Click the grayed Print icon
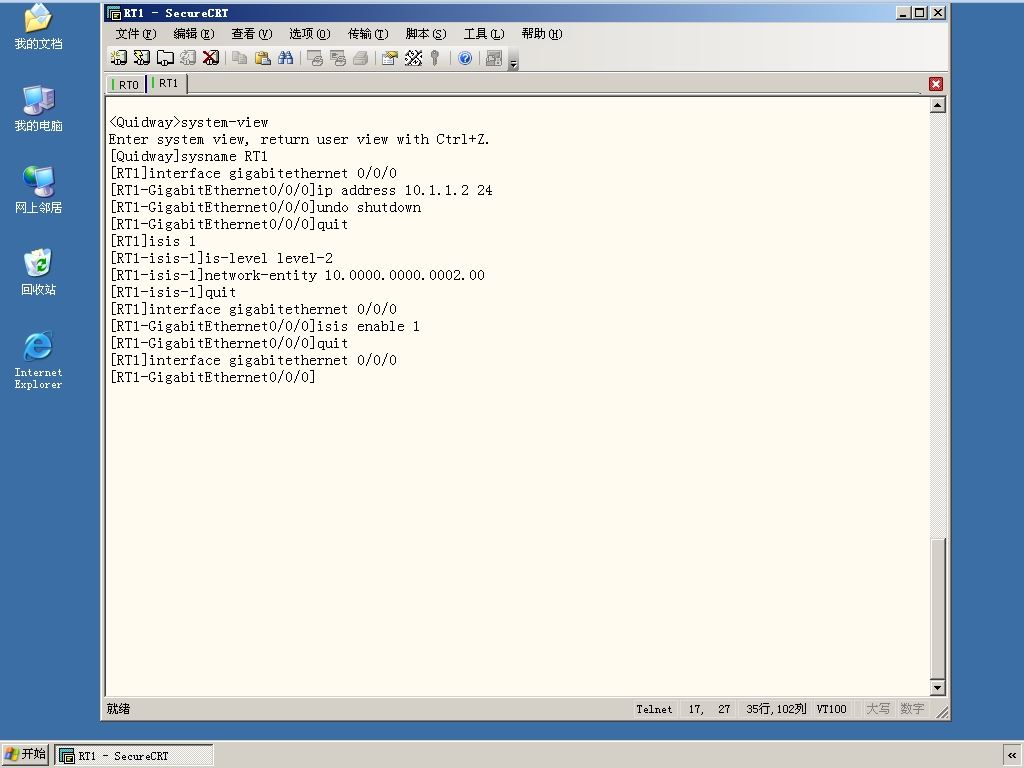This screenshot has height=768, width=1024. pos(360,58)
